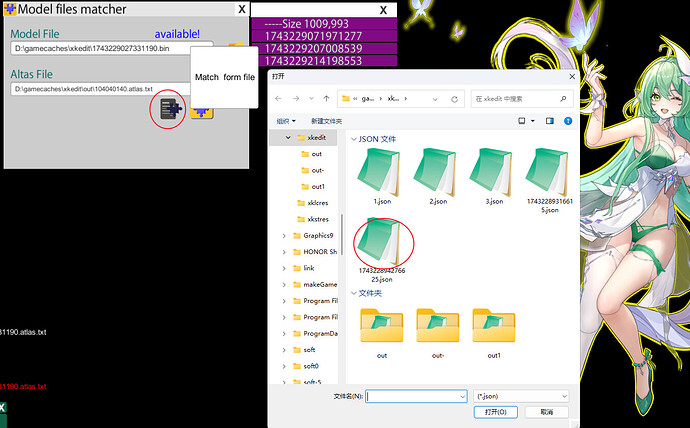
Task: Expand the Graphics9 tree node
Action: point(284,236)
